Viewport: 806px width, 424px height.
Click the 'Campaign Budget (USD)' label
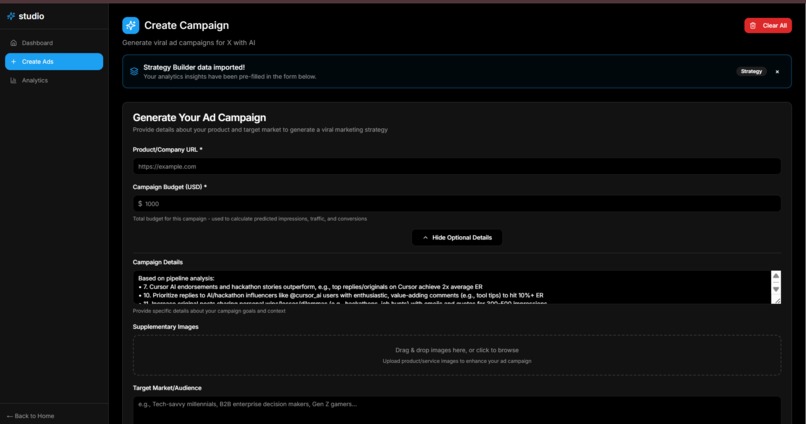point(170,187)
